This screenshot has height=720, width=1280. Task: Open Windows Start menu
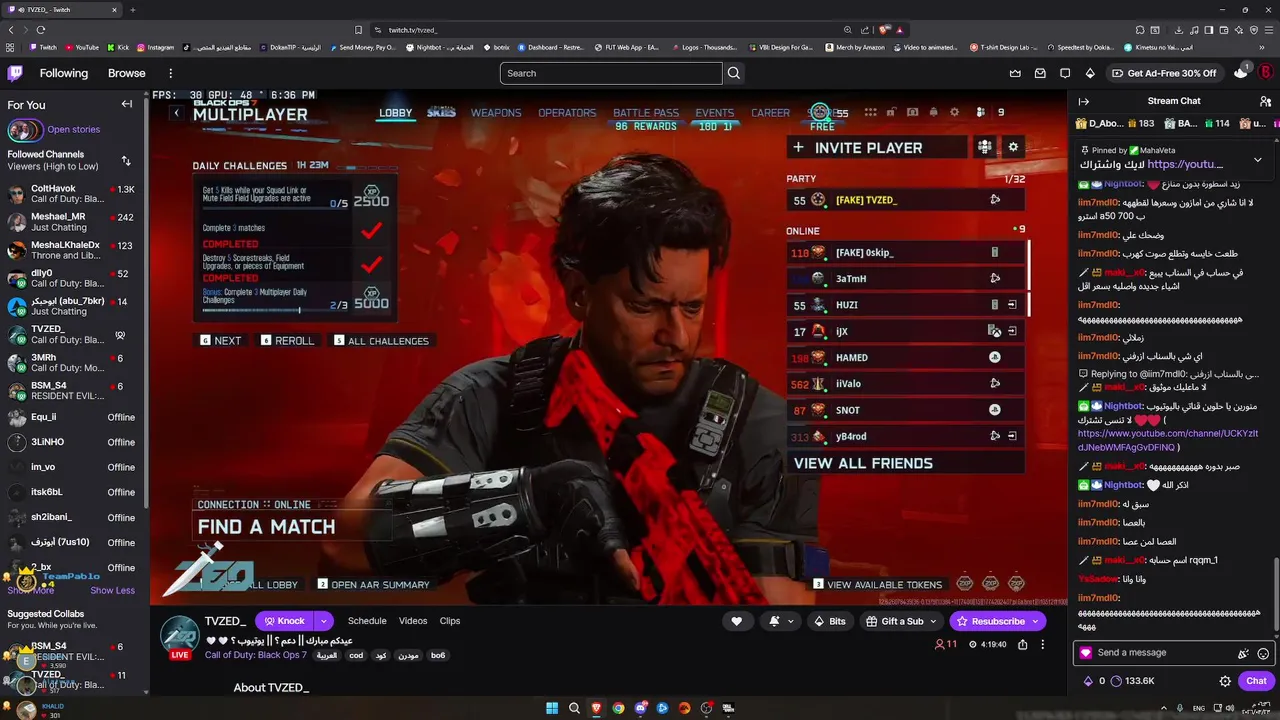click(x=552, y=708)
